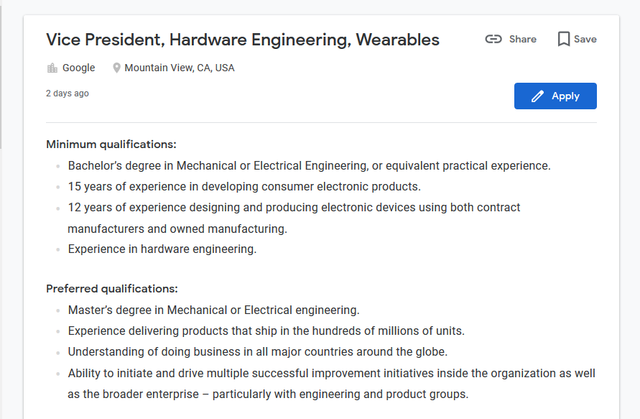The image size is (640, 419).
Task: Click the Mountain View, CA, USA location
Action: (x=179, y=68)
